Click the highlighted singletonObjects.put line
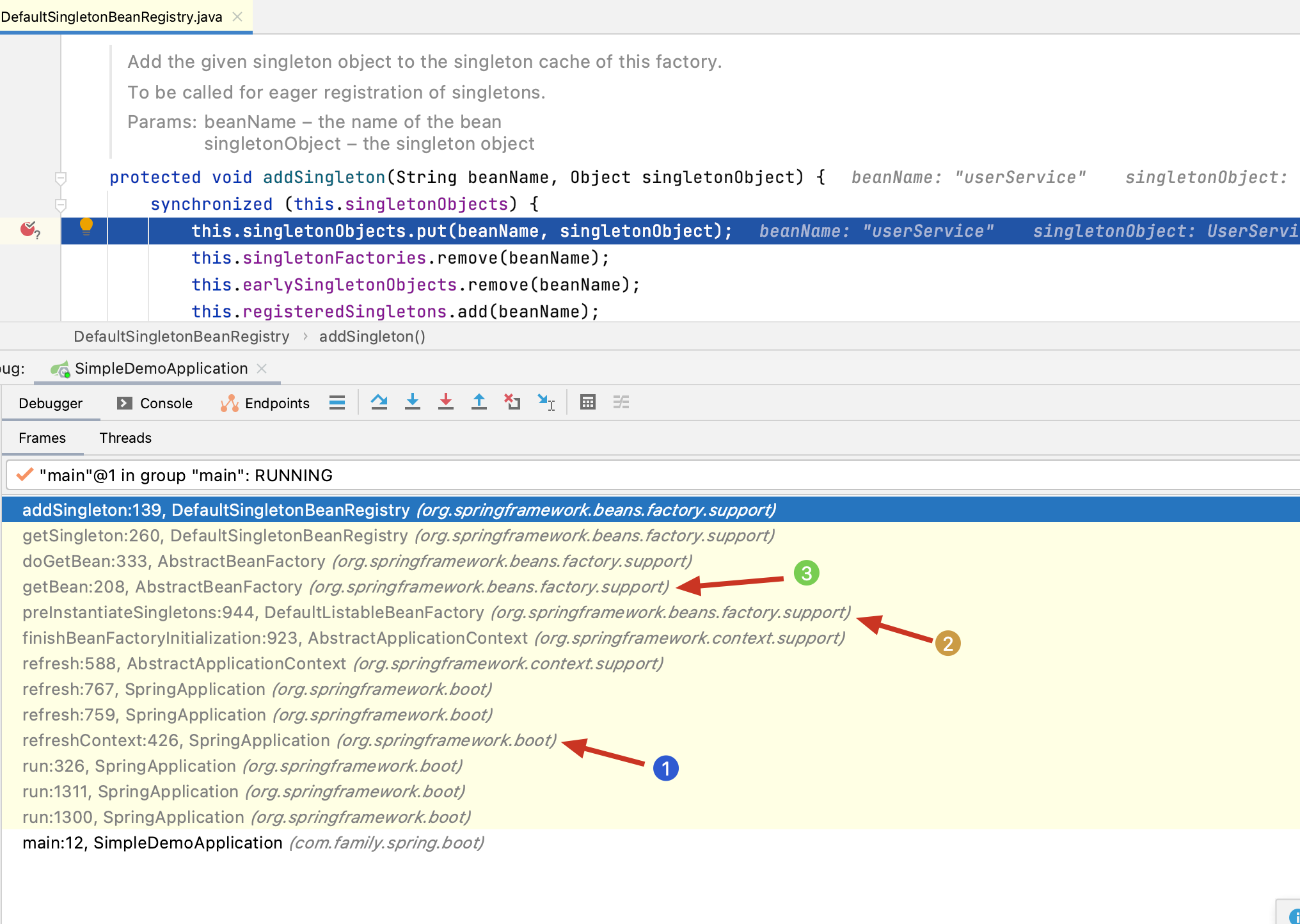The height and width of the screenshot is (924, 1300). [681, 231]
